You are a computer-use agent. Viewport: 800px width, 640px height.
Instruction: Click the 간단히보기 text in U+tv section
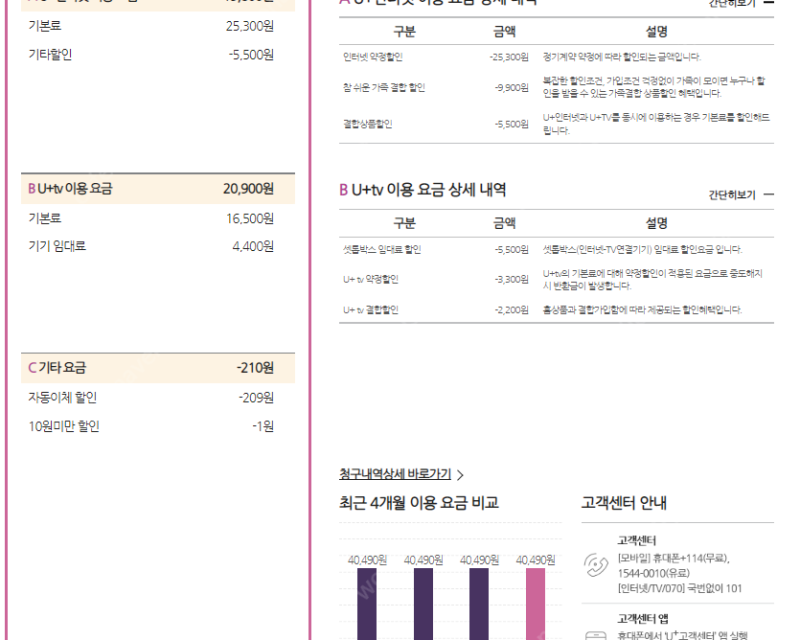click(x=732, y=194)
